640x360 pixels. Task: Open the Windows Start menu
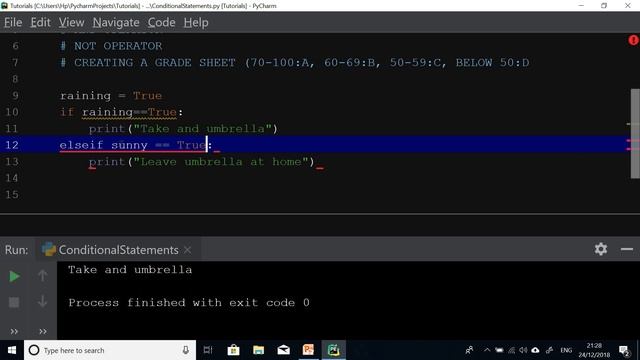pyautogui.click(x=12, y=350)
